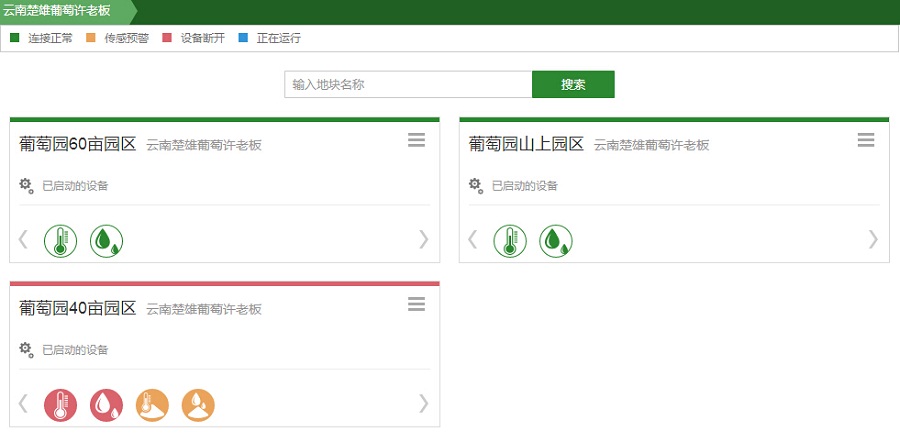Open hamburger menu of 葡萄园山上园区 card

point(866,141)
